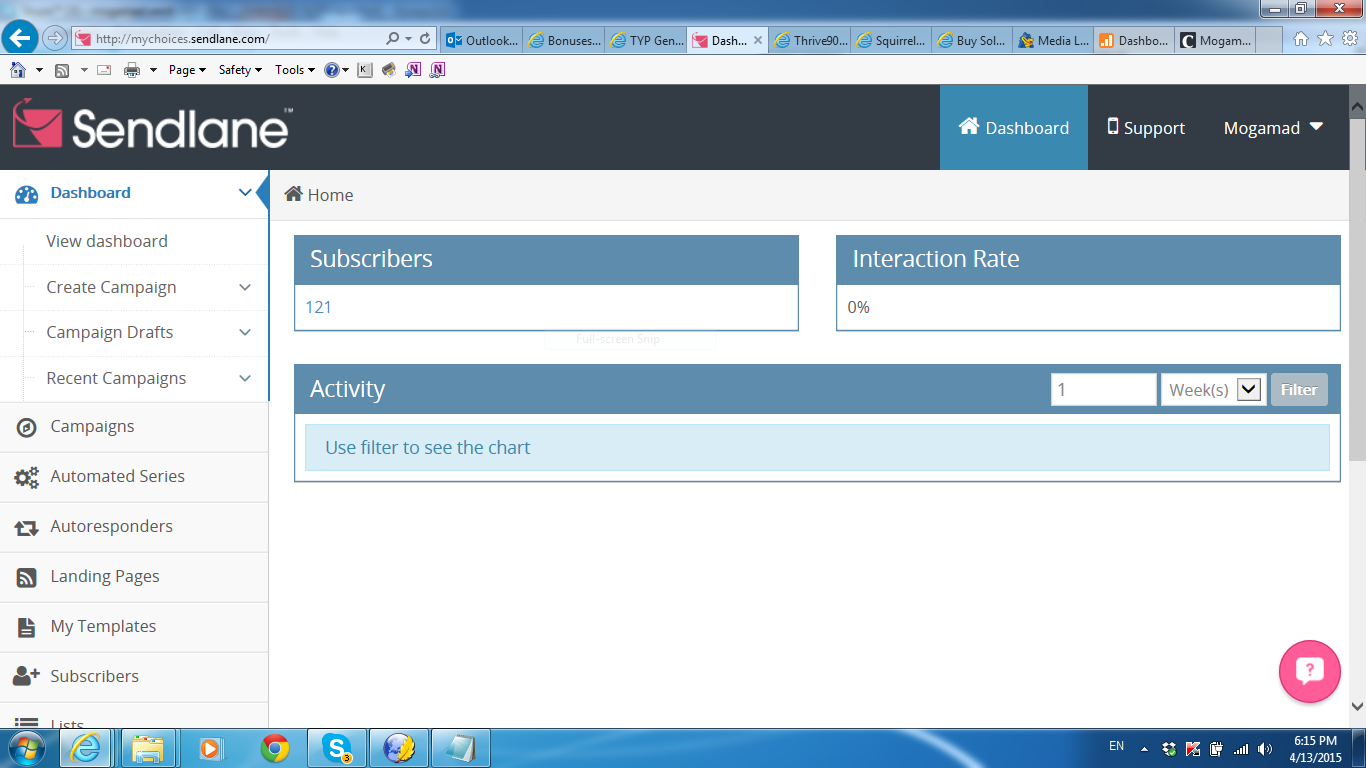Screen dimensions: 1366x768
Task: Click the 121 subscribers count link
Action: pos(318,307)
